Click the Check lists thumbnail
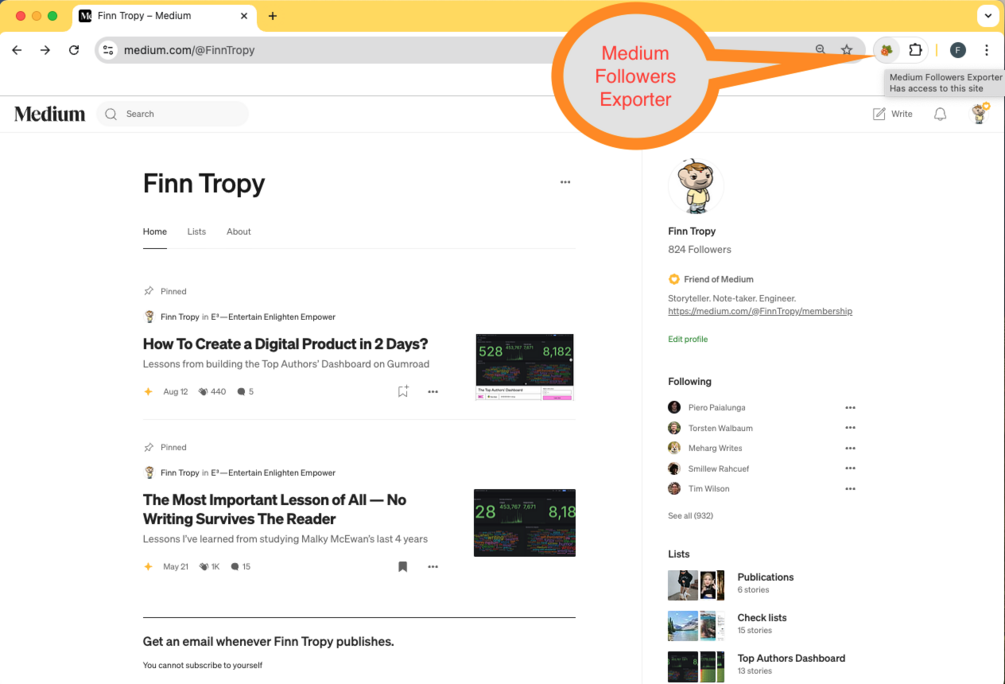The width and height of the screenshot is (1005, 684). (x=696, y=626)
